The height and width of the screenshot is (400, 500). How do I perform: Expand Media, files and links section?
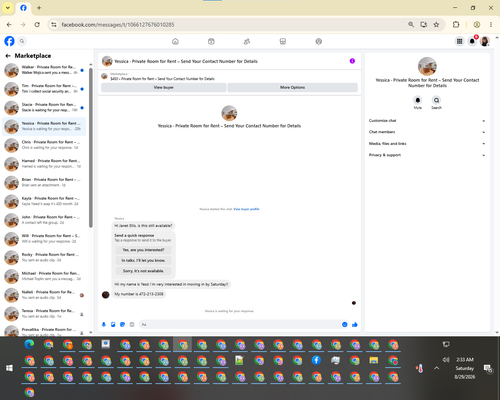click(x=427, y=144)
